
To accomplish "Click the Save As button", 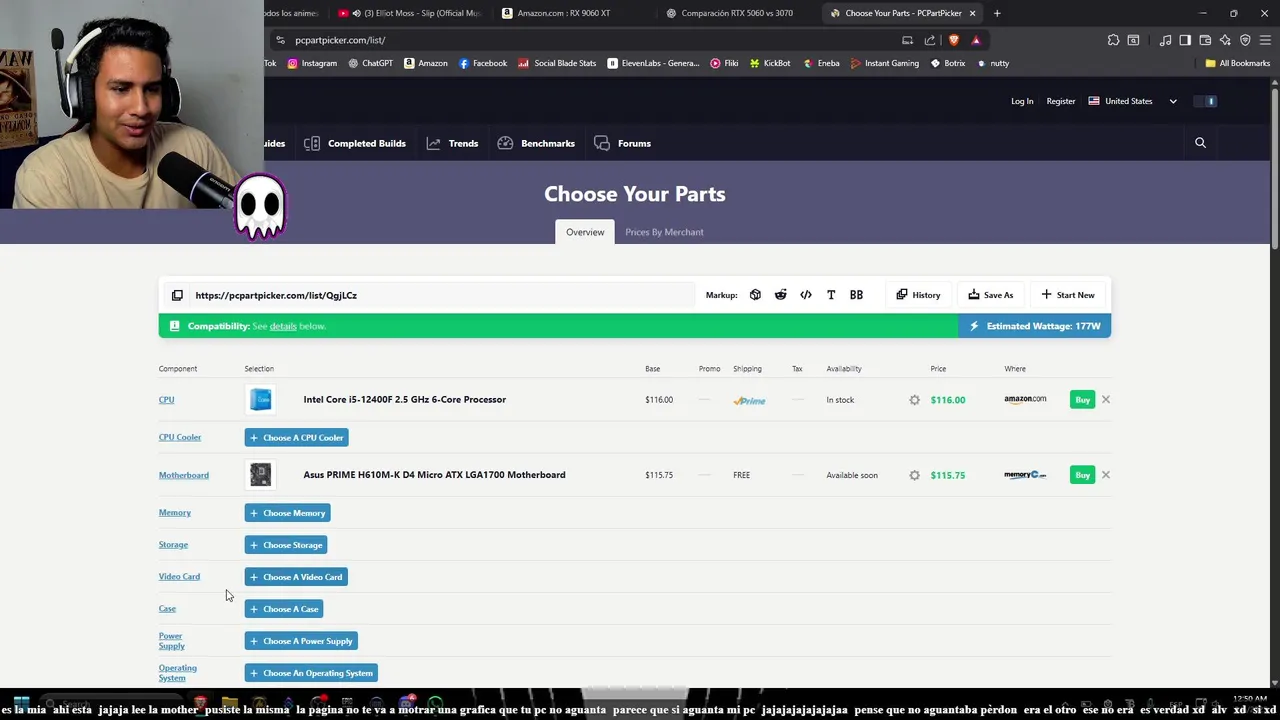I will click(991, 295).
